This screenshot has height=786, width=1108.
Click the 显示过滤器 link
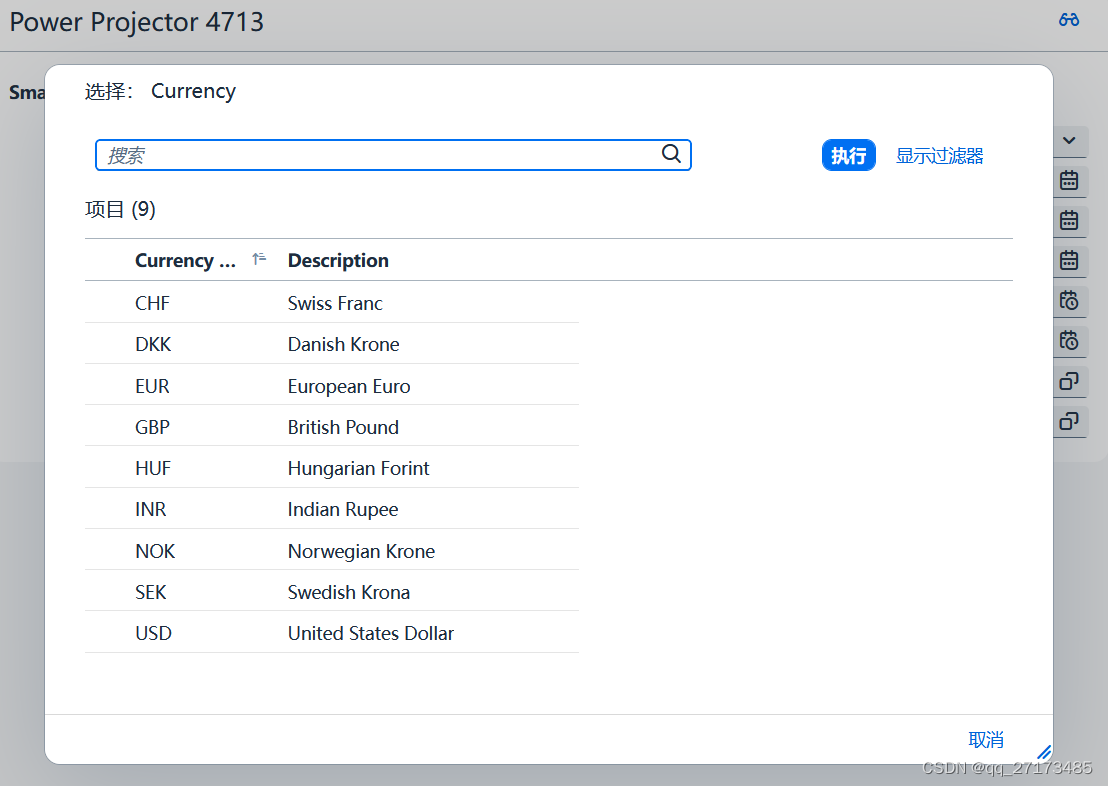pyautogui.click(x=939, y=155)
